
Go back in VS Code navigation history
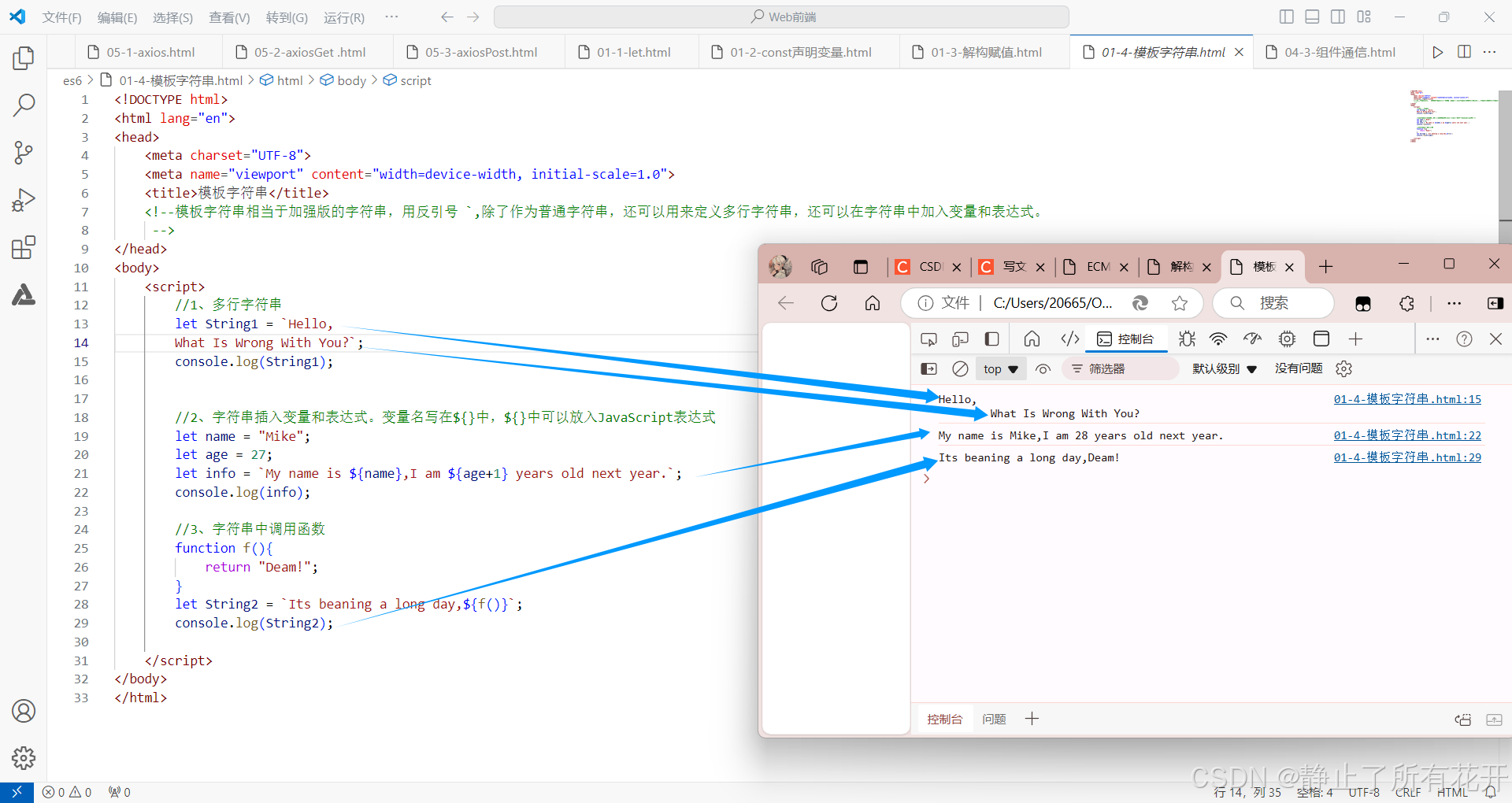pyautogui.click(x=447, y=17)
